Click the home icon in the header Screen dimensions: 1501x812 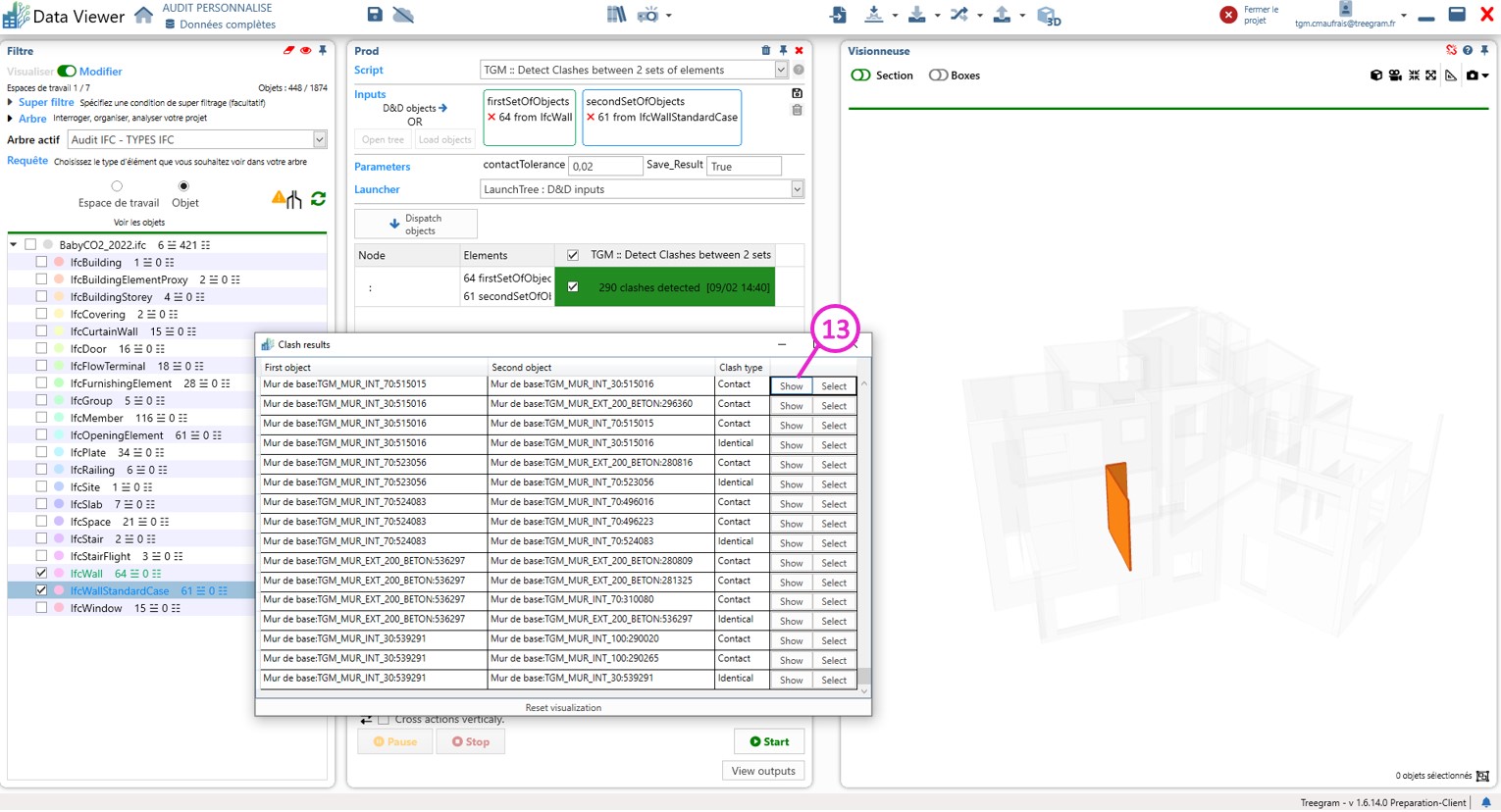pyautogui.click(x=143, y=16)
